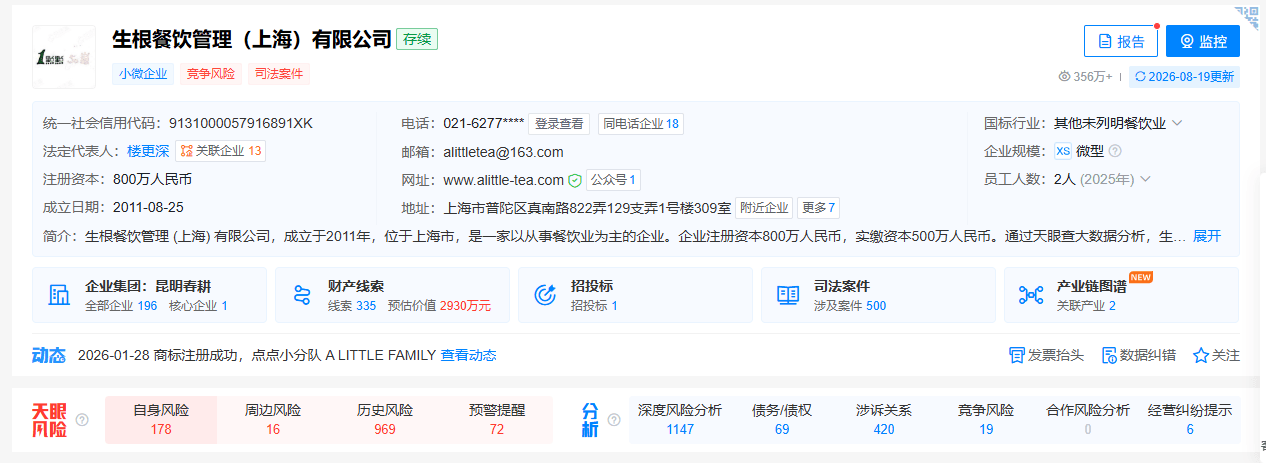Expand 更多 7 addresses

819,208
